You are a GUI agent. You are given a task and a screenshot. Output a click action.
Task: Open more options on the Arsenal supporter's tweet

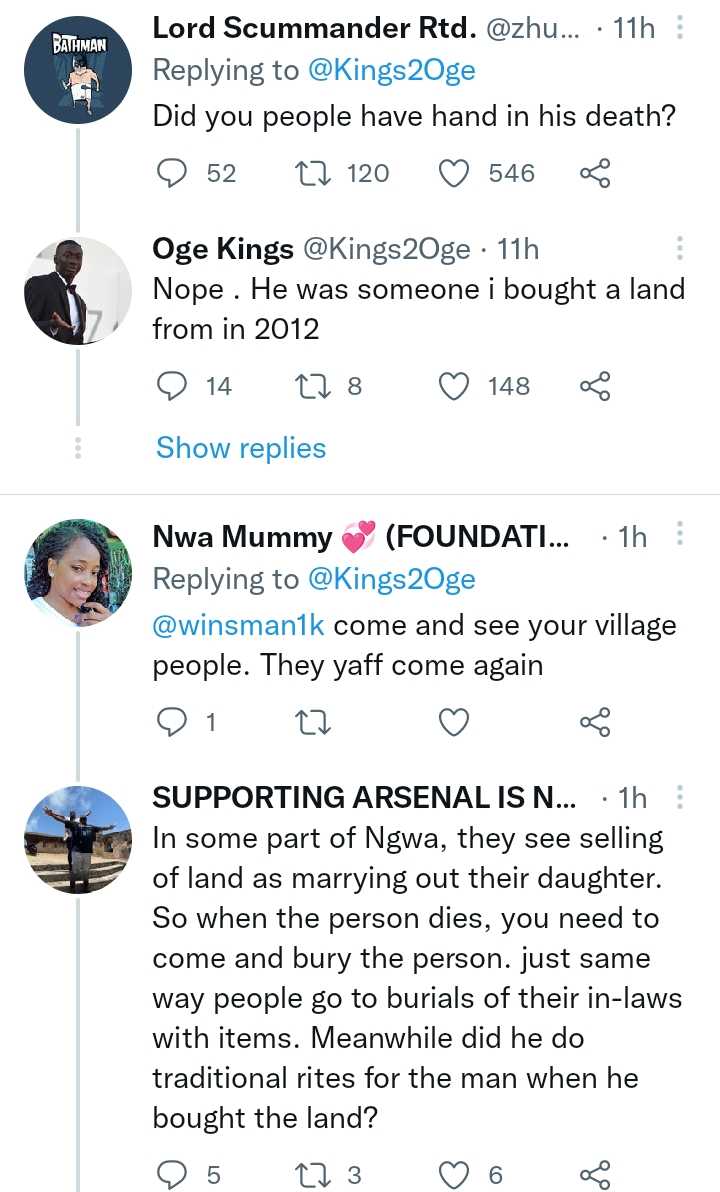(x=680, y=797)
